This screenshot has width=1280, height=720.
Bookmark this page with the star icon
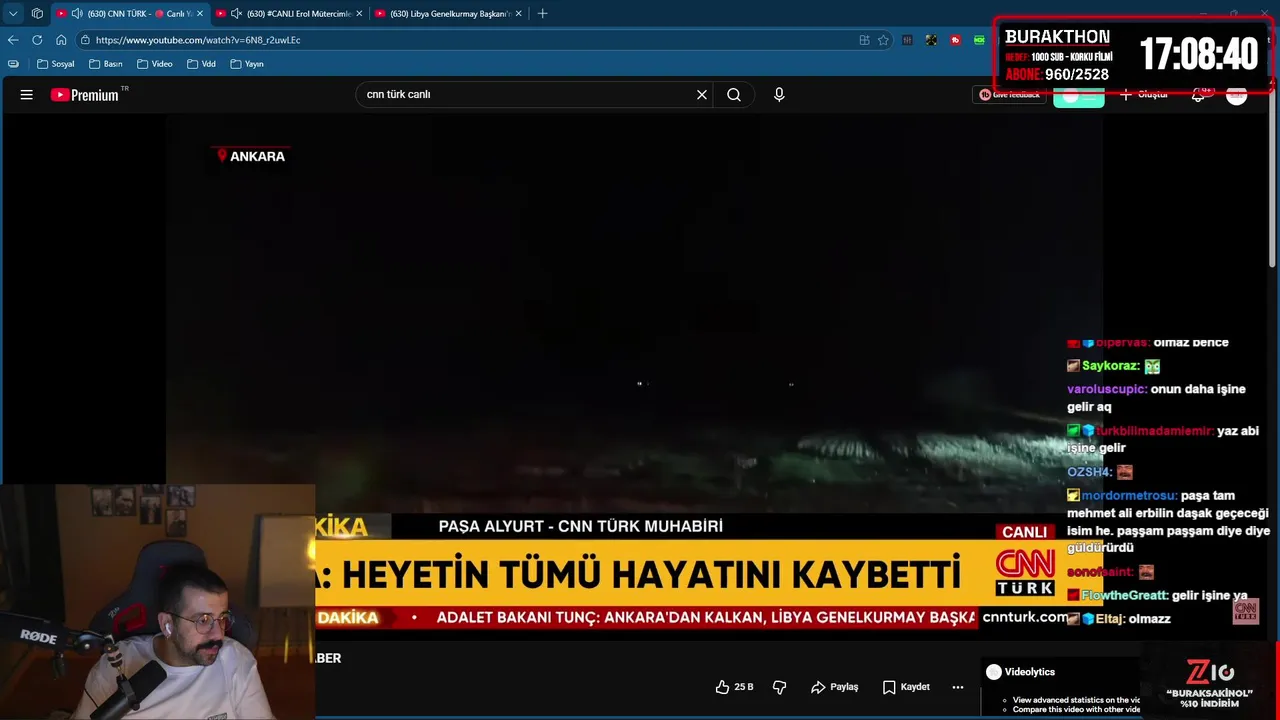tap(883, 40)
